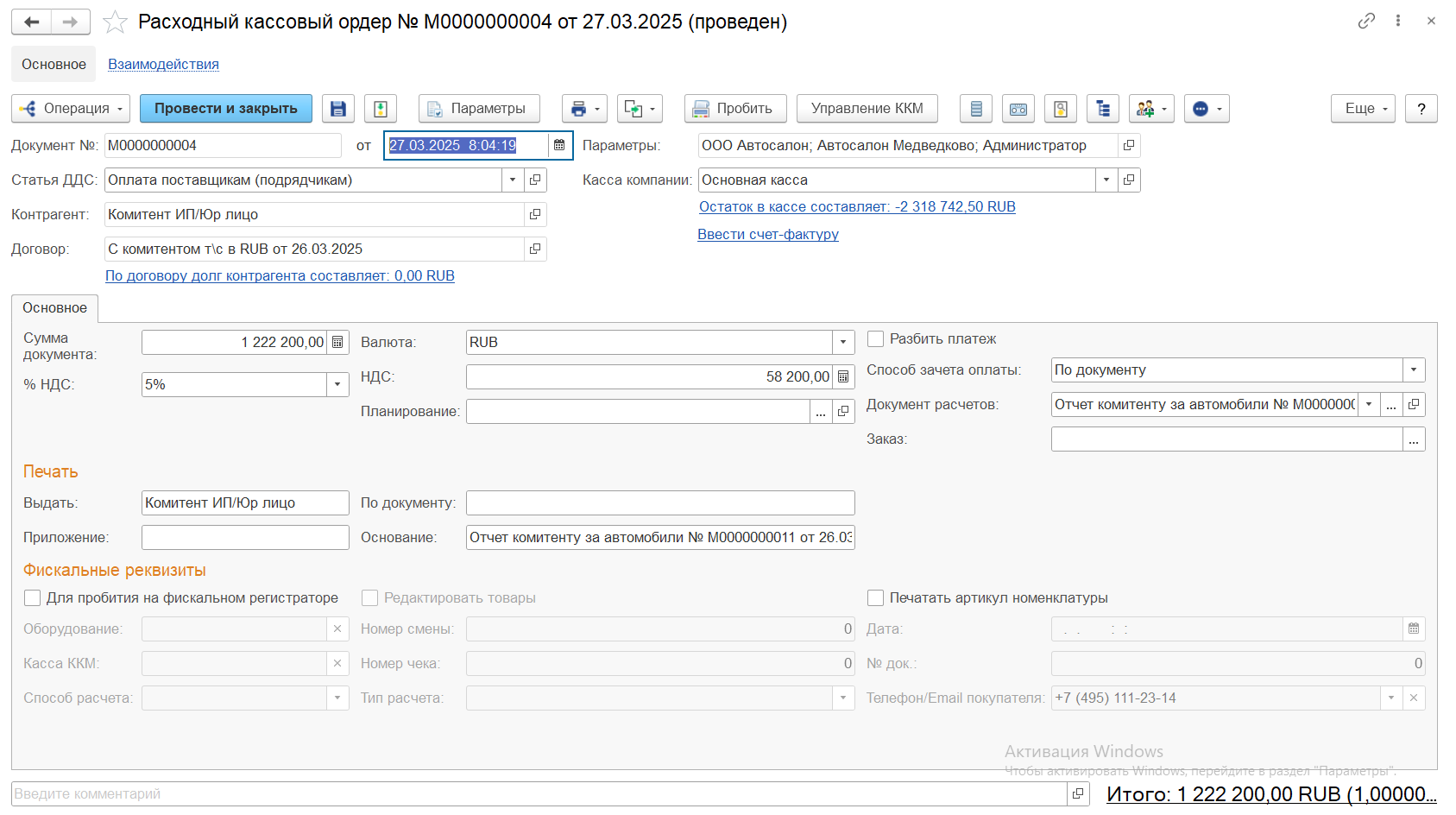1456x815 pixels.
Task: Click Ввести счет-фактуру link
Action: tap(768, 234)
